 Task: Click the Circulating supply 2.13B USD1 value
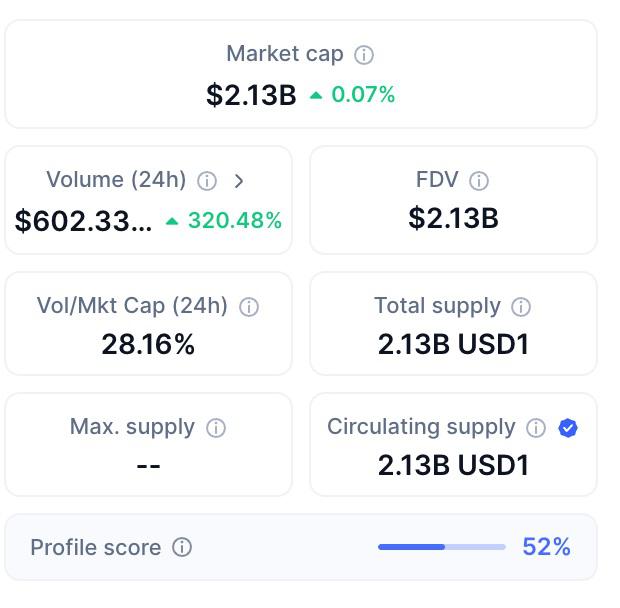(454, 465)
